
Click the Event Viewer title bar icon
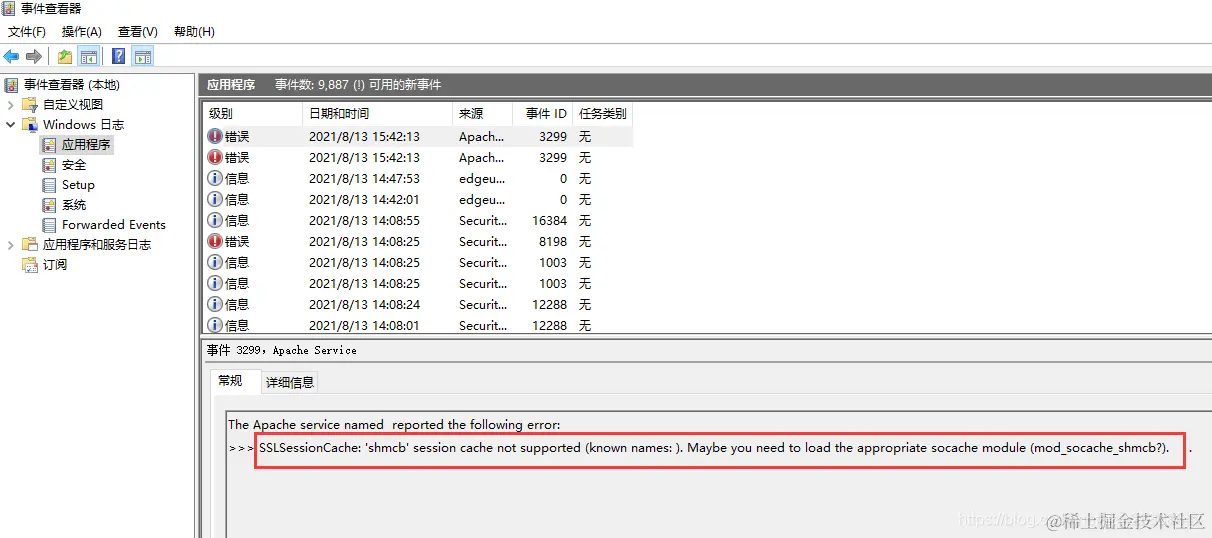click(9, 9)
